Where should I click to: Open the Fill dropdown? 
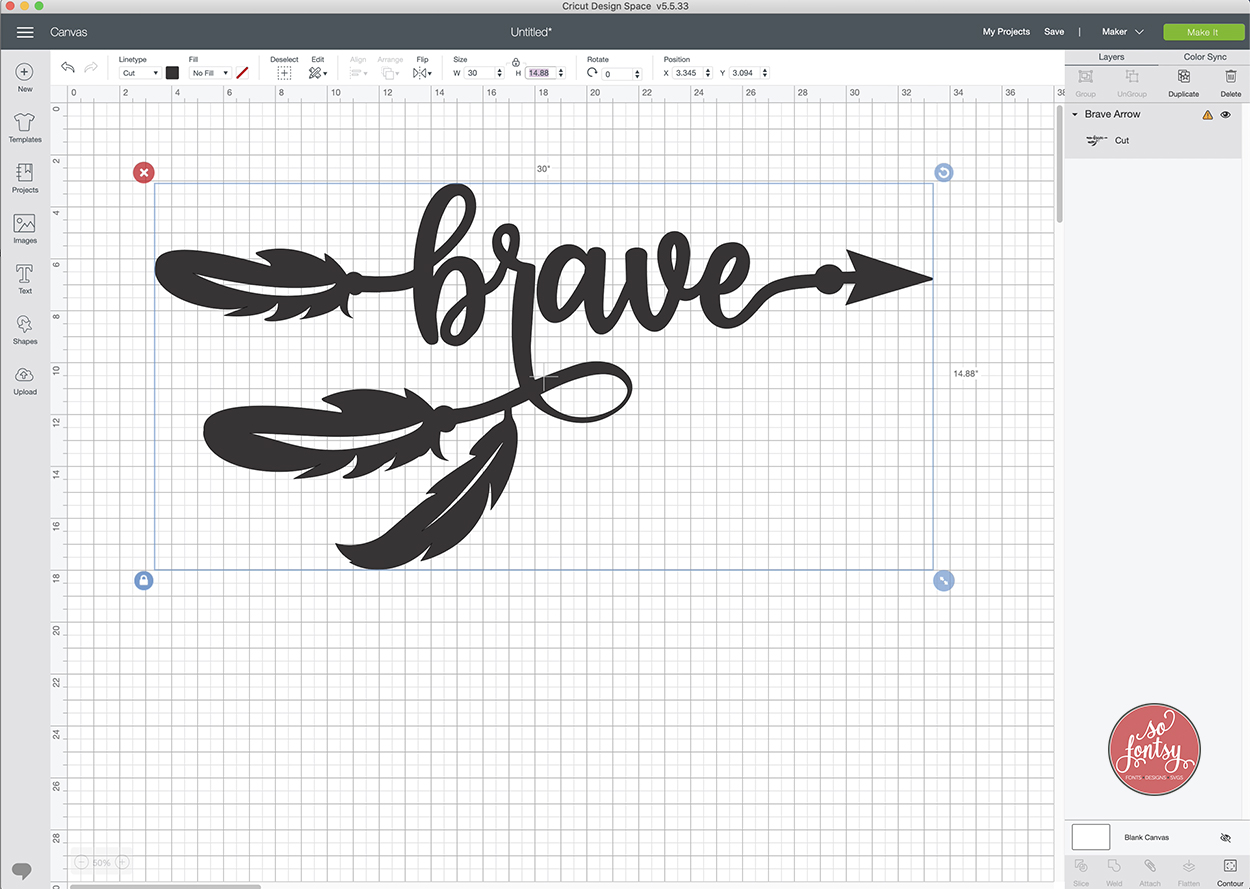(x=211, y=73)
